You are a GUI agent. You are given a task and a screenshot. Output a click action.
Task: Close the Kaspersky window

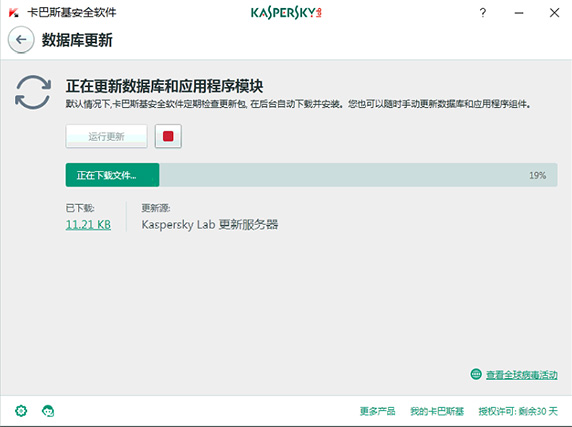click(x=554, y=13)
